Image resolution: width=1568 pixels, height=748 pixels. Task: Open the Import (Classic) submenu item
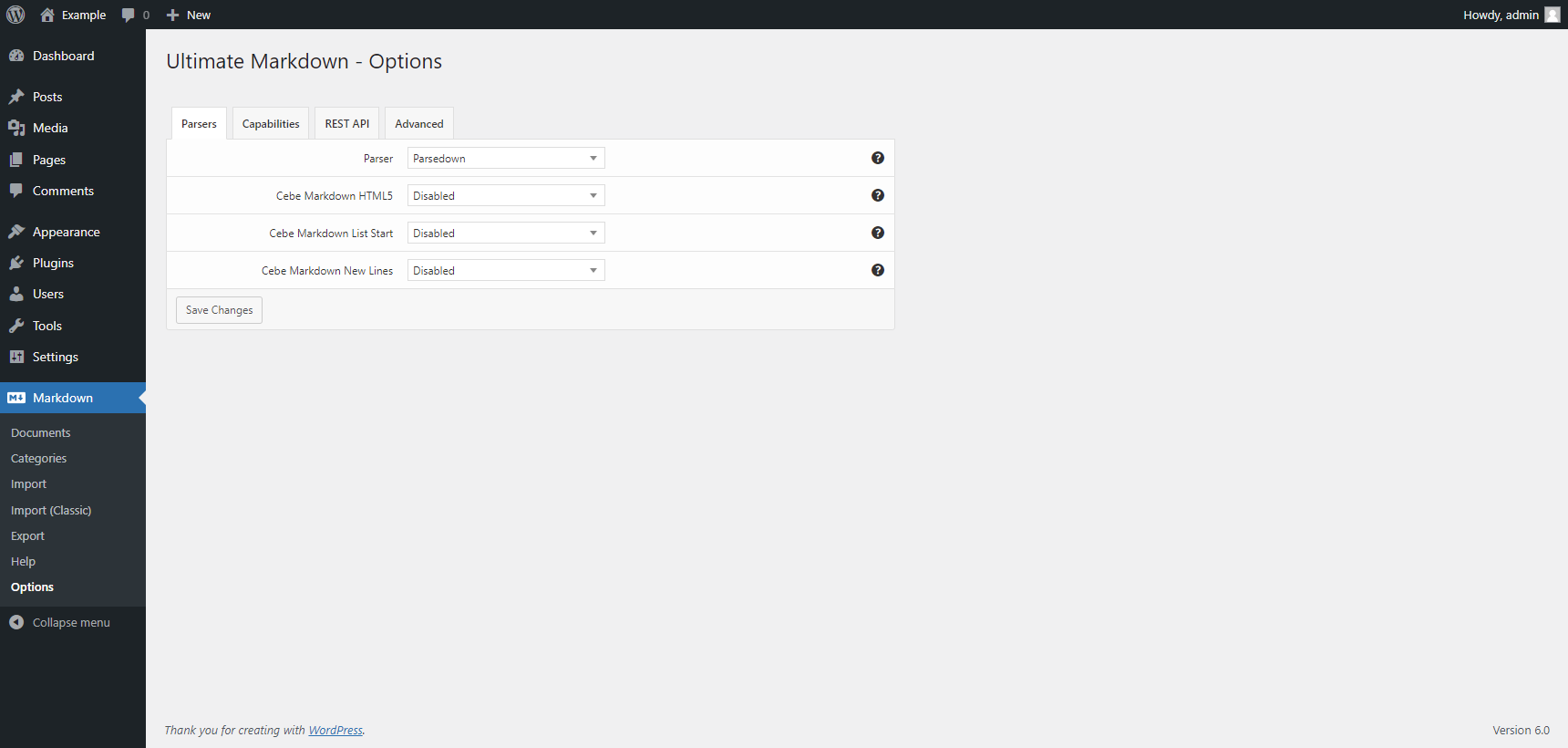point(51,510)
